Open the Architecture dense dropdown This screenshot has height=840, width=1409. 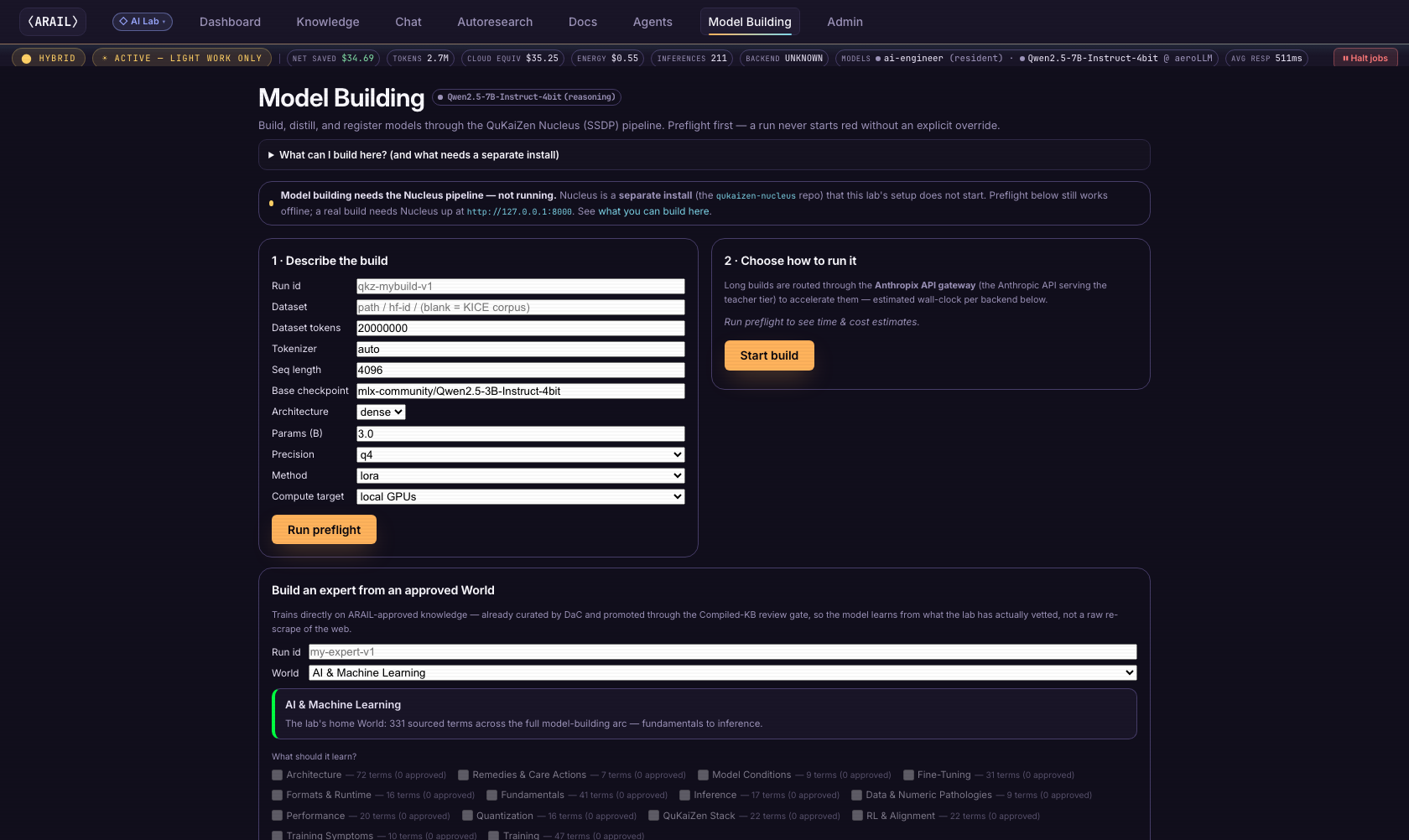coord(382,412)
